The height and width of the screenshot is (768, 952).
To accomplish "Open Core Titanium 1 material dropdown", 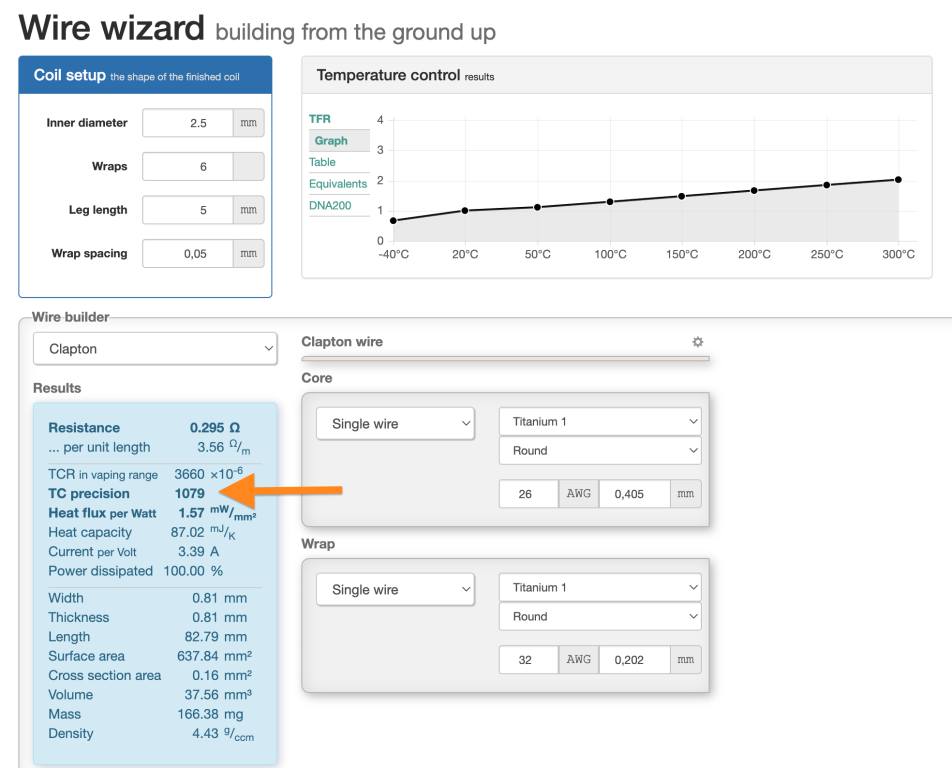I will pyautogui.click(x=600, y=421).
